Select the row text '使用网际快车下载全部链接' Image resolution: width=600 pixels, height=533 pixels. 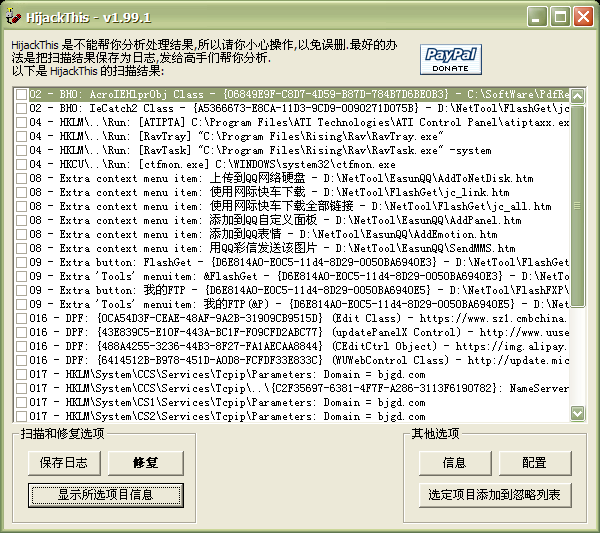281,206
